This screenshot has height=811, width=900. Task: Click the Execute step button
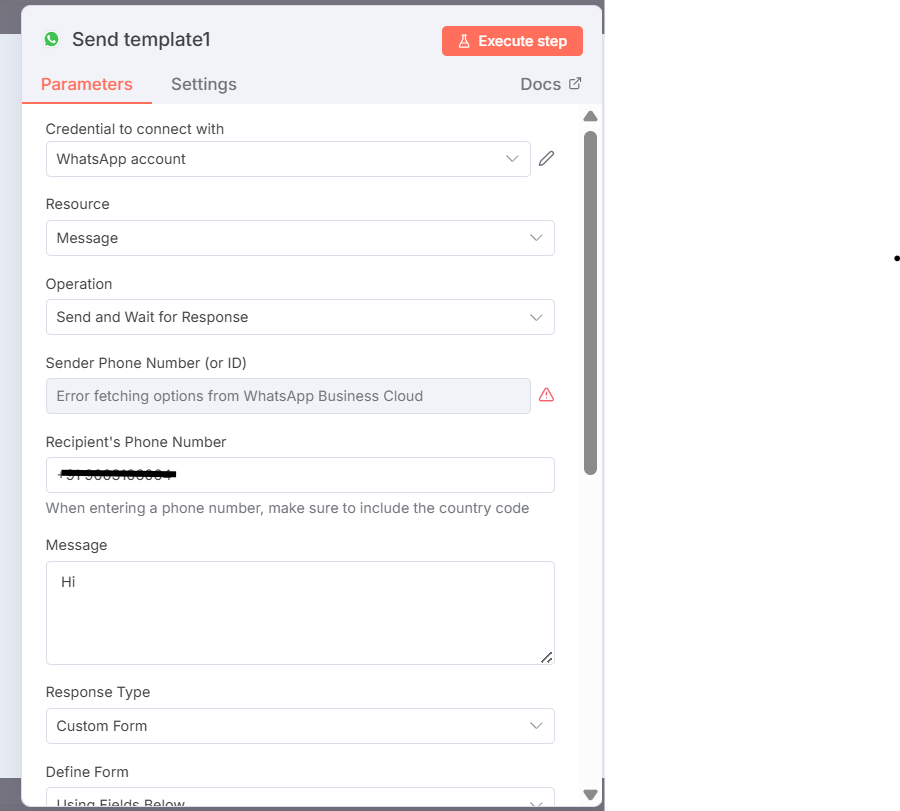pos(512,41)
